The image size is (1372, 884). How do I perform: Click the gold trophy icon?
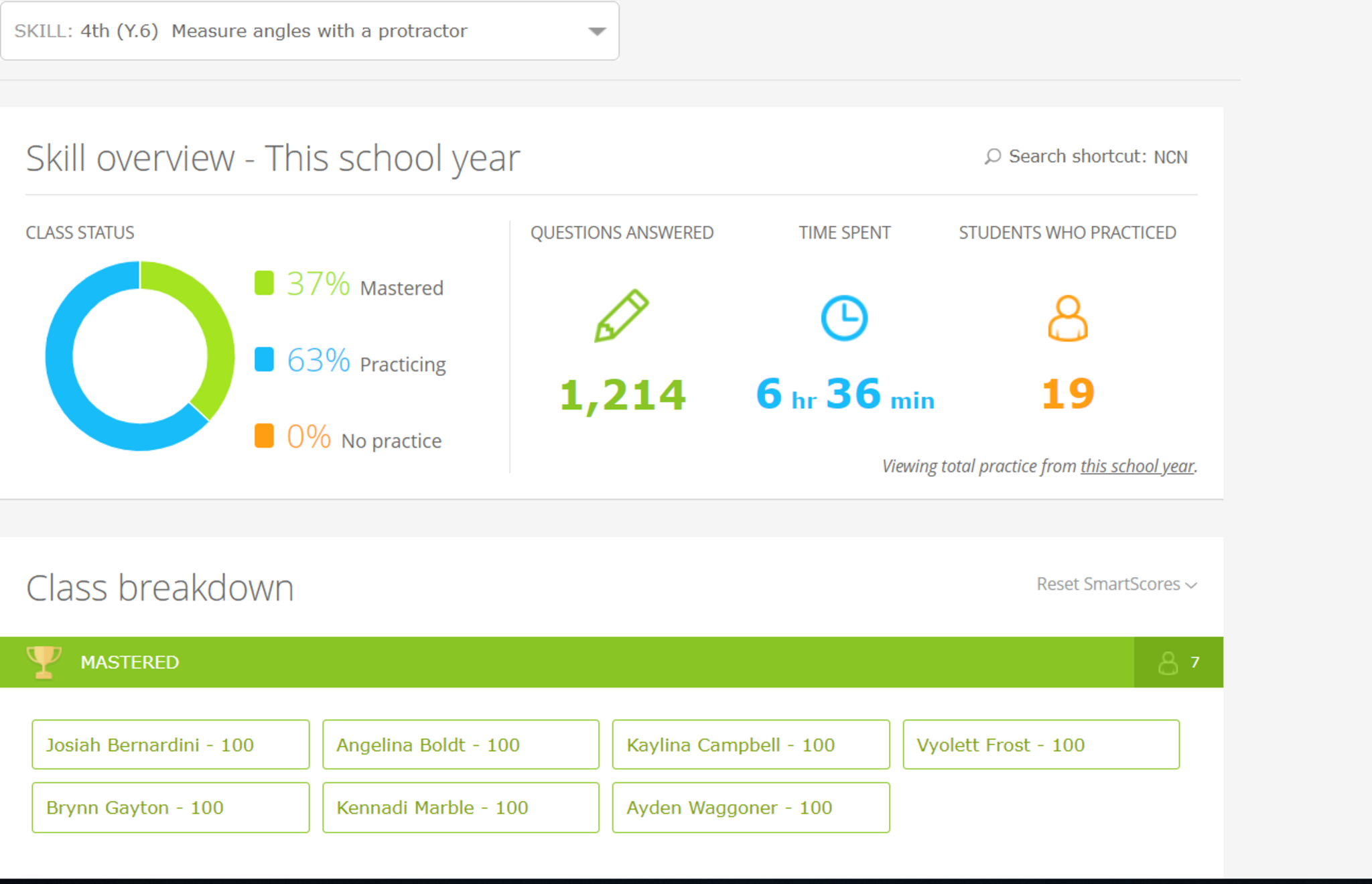pos(44,662)
